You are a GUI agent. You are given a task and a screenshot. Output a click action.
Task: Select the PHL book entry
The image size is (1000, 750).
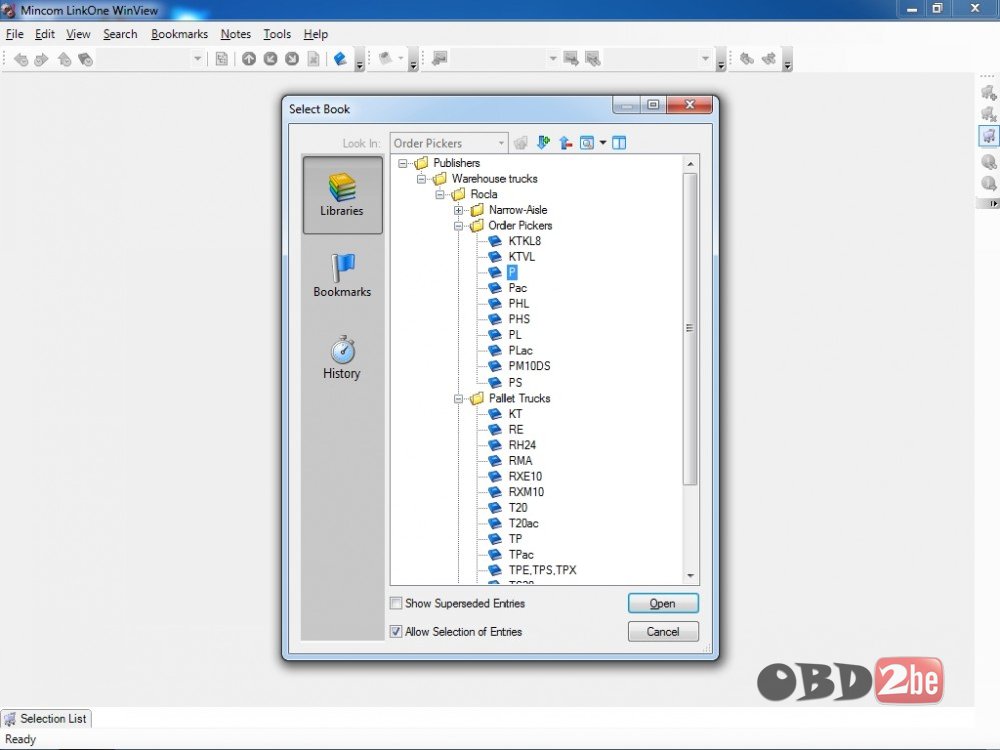click(519, 304)
